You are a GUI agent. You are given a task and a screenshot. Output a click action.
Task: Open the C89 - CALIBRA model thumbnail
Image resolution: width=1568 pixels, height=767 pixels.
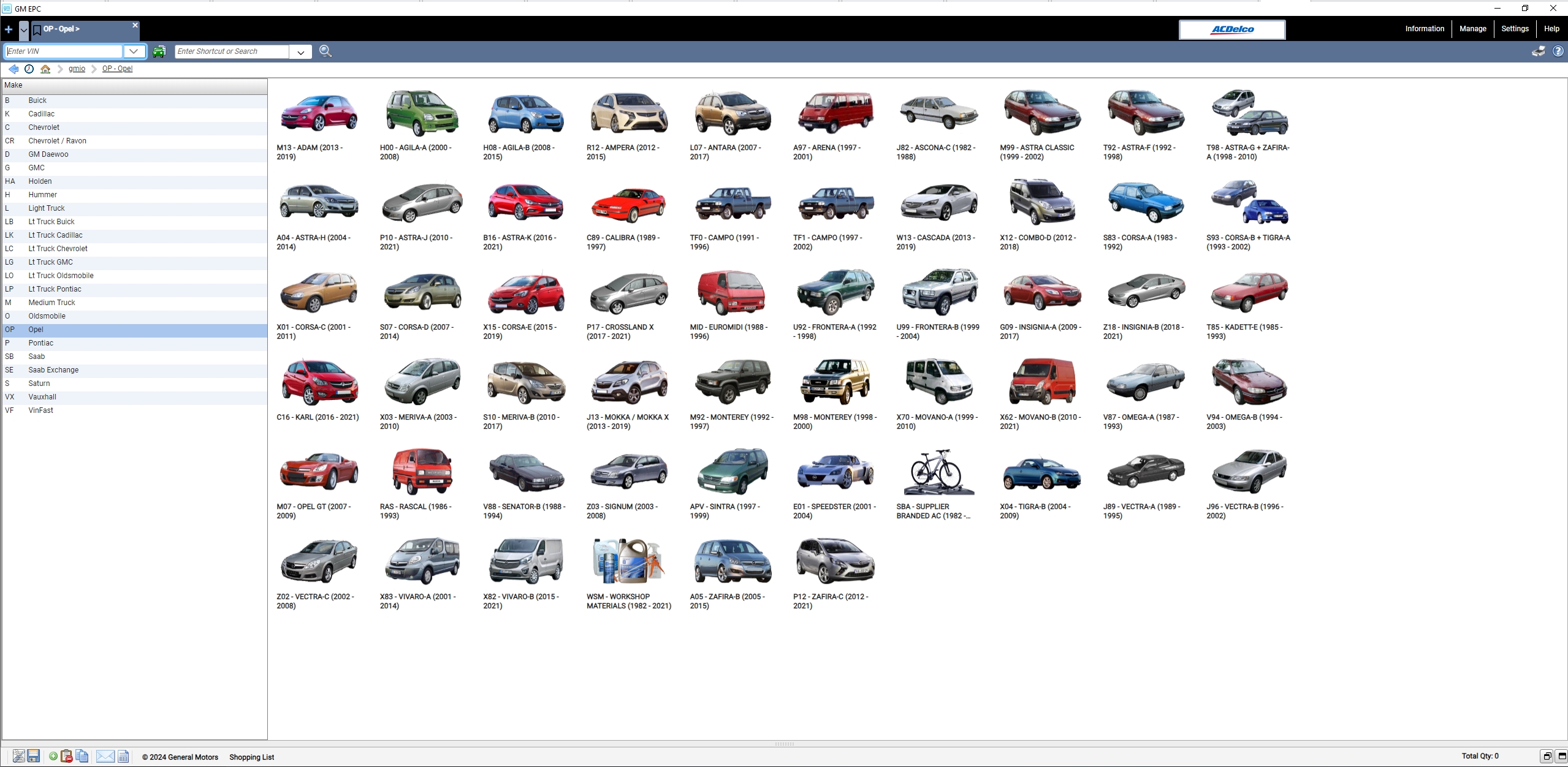point(629,205)
